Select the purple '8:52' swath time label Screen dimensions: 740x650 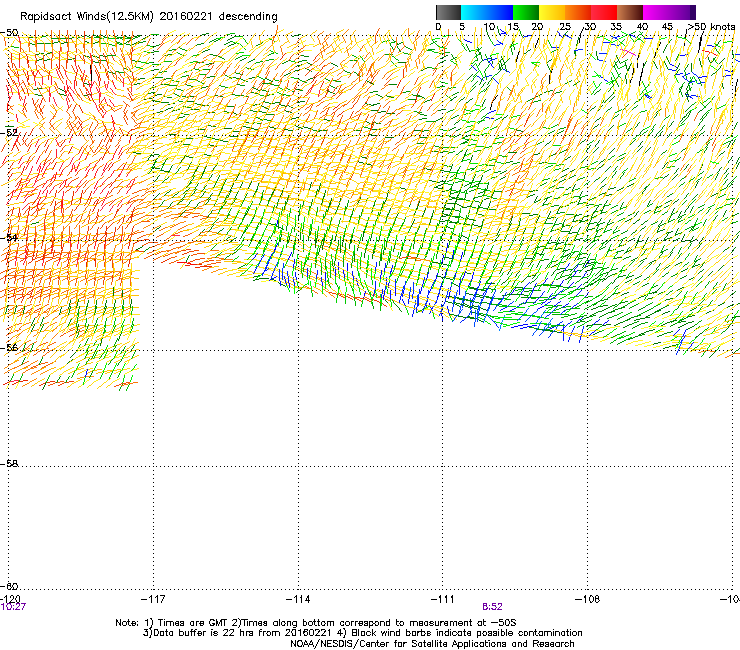[x=492, y=607]
